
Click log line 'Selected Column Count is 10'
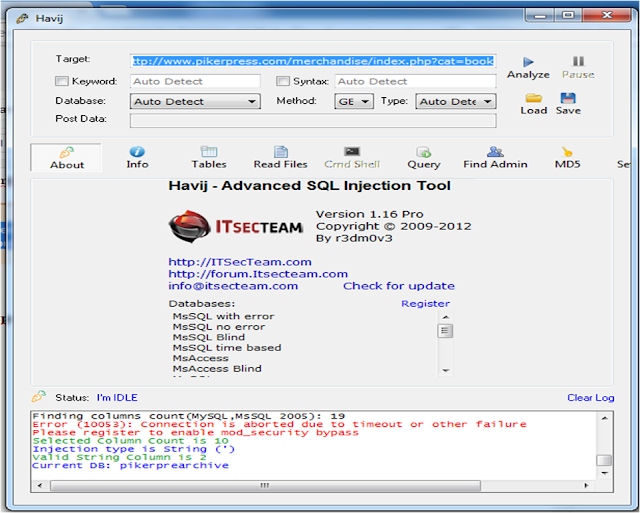130,441
